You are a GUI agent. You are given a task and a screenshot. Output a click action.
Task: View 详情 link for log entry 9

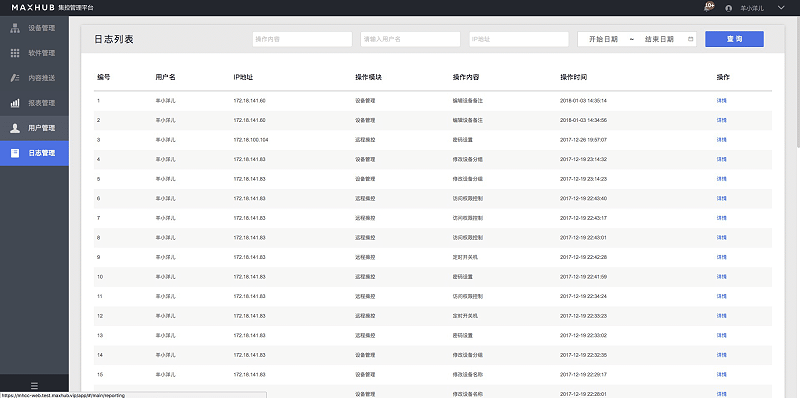pos(721,257)
